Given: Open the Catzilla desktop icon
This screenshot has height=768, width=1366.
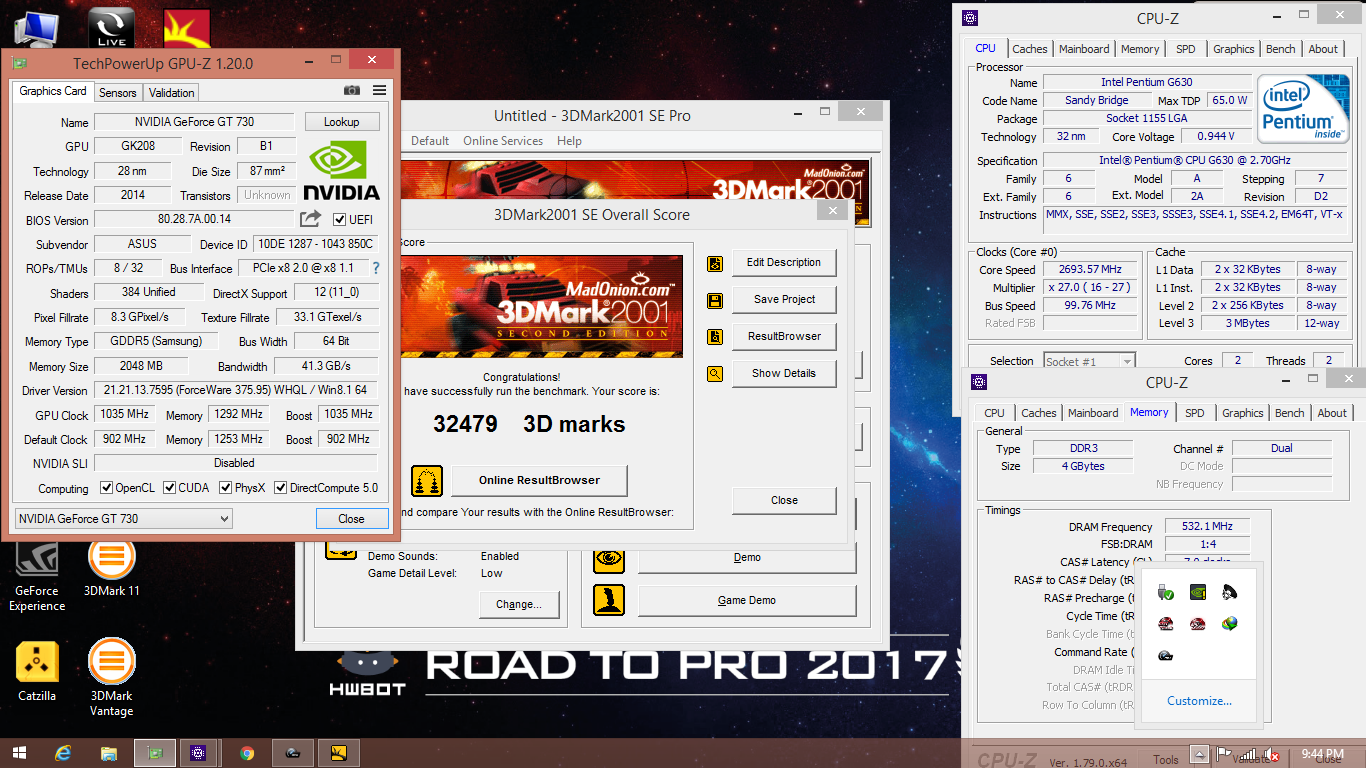Looking at the screenshot, I should [37, 671].
